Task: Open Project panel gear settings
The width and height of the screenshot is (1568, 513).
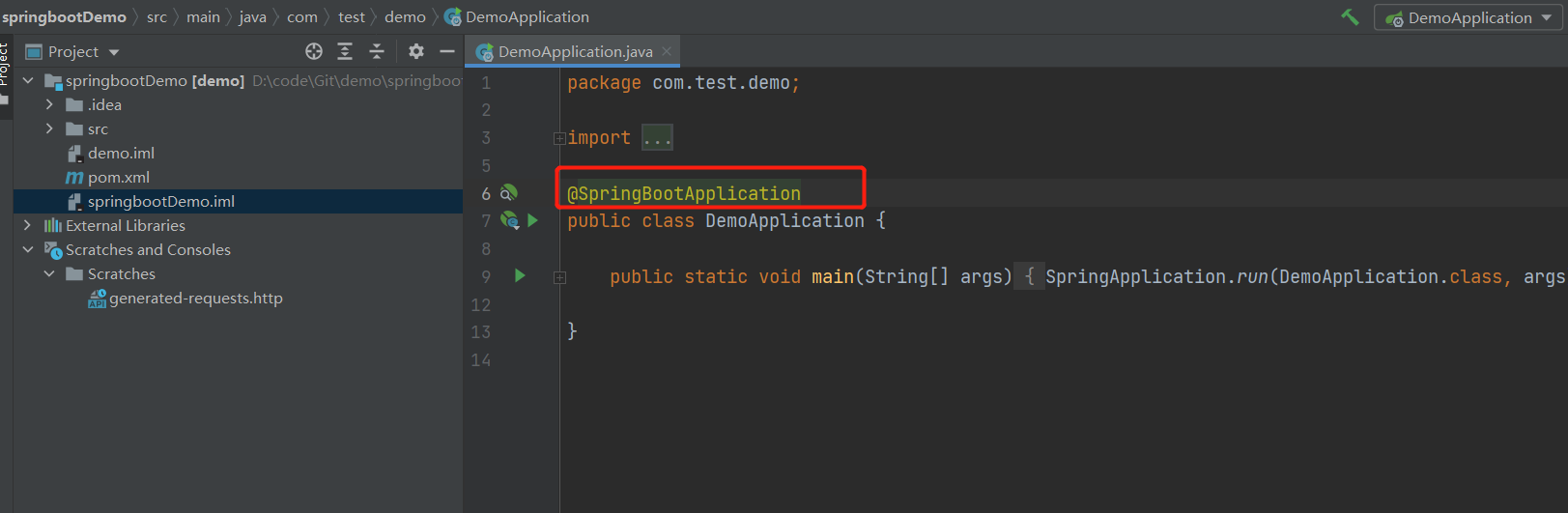Action: pos(416,51)
